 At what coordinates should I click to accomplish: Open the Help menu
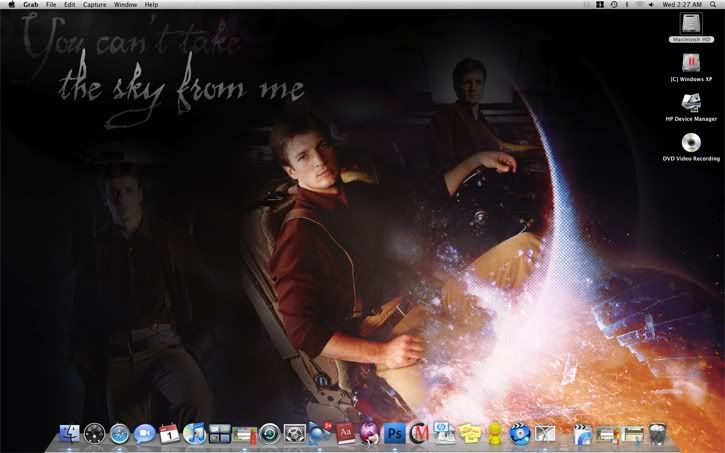[x=151, y=5]
